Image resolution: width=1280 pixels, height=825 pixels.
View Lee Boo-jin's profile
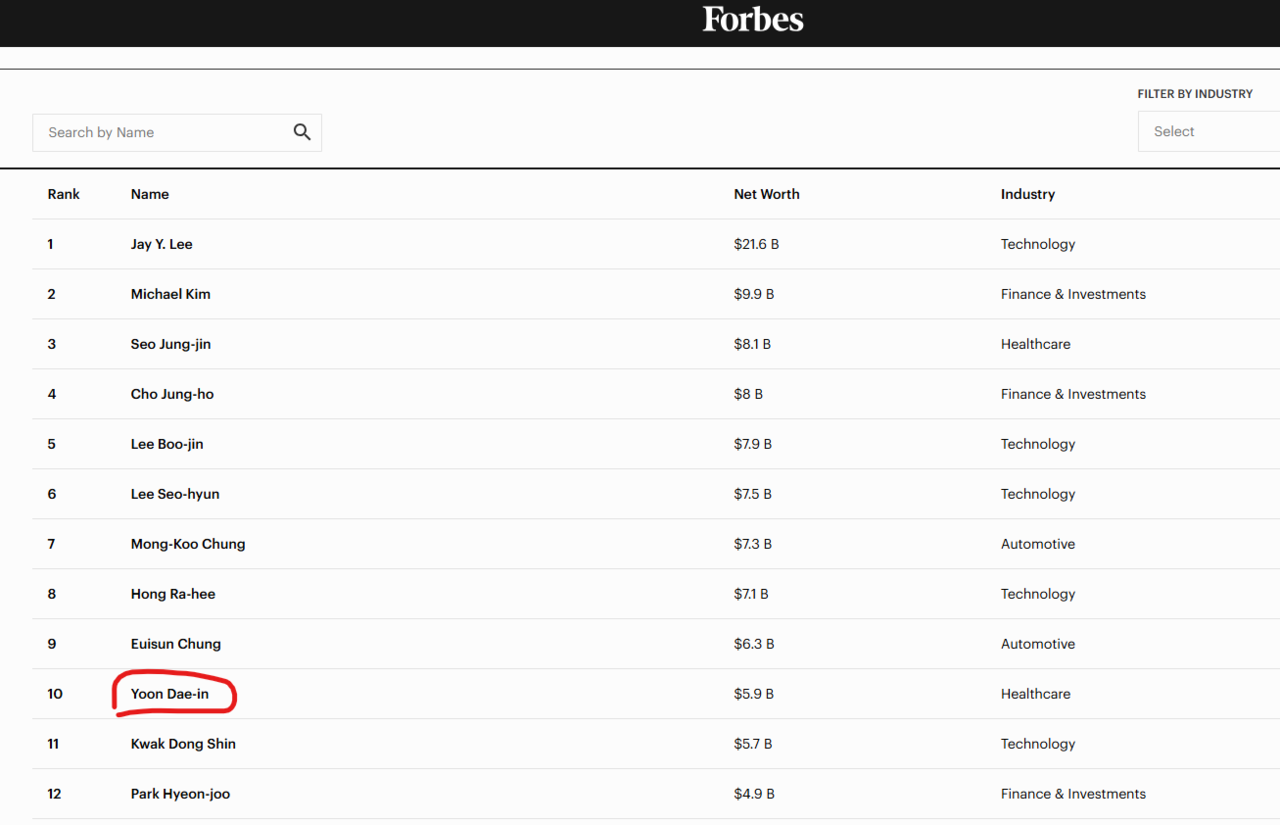(x=167, y=444)
